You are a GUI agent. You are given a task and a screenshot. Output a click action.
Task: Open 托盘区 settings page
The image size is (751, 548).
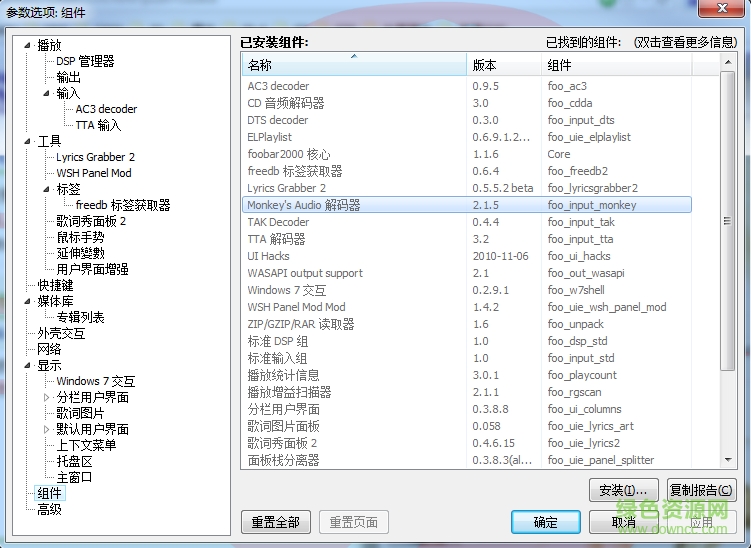point(74,461)
